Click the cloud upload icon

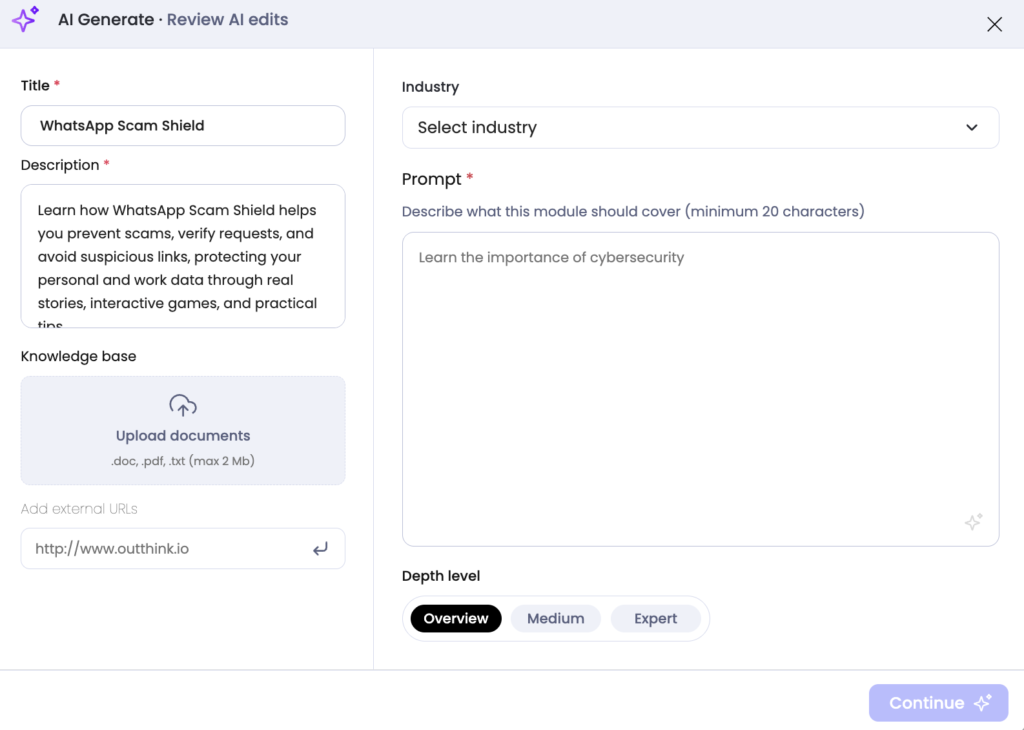pos(183,405)
